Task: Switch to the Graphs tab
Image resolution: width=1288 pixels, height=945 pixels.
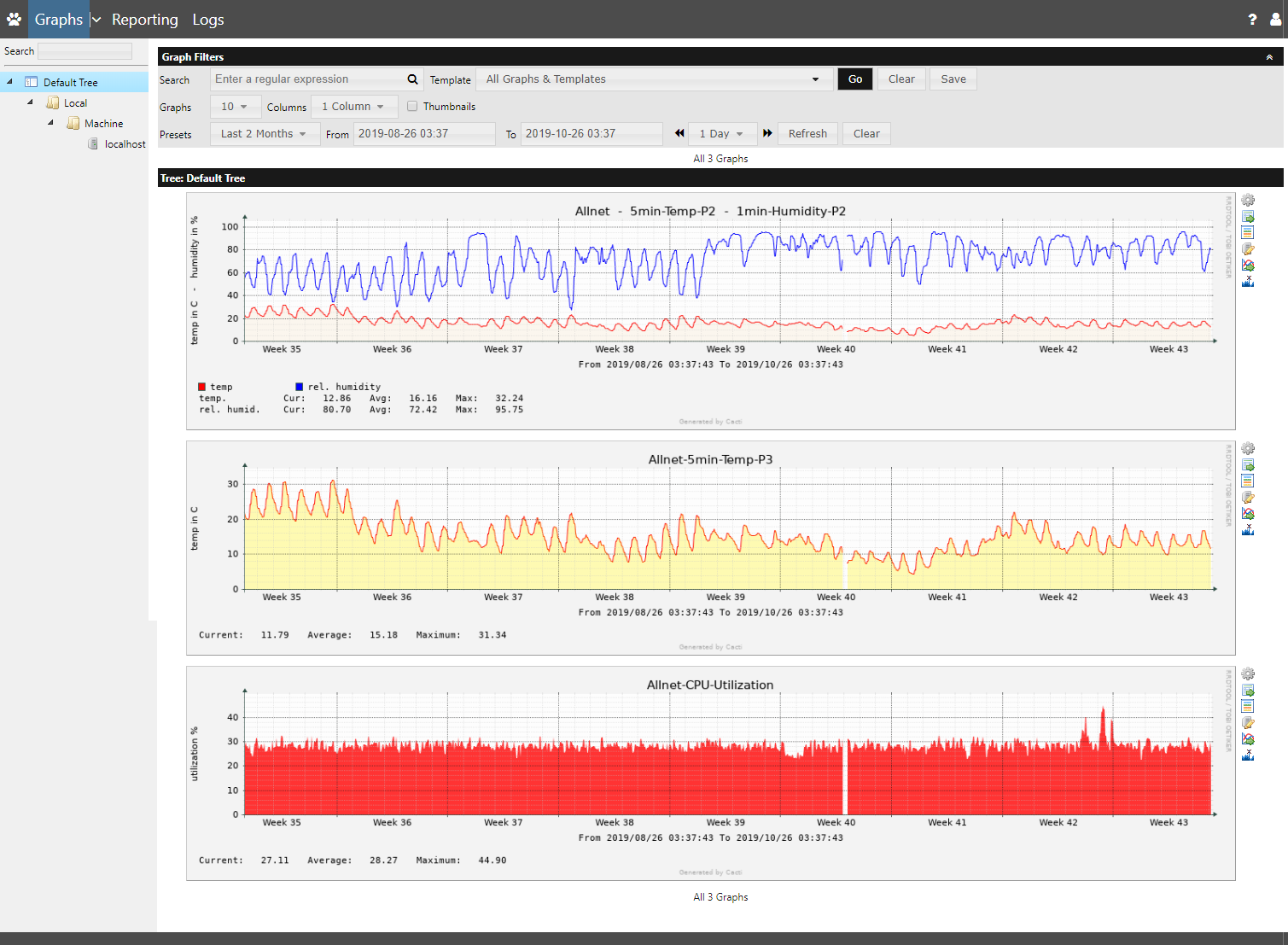Action: coord(58,19)
